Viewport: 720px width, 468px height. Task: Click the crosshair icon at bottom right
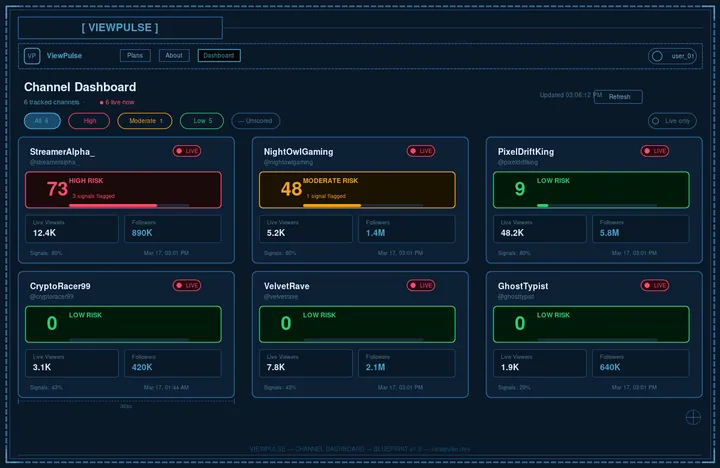point(693,416)
